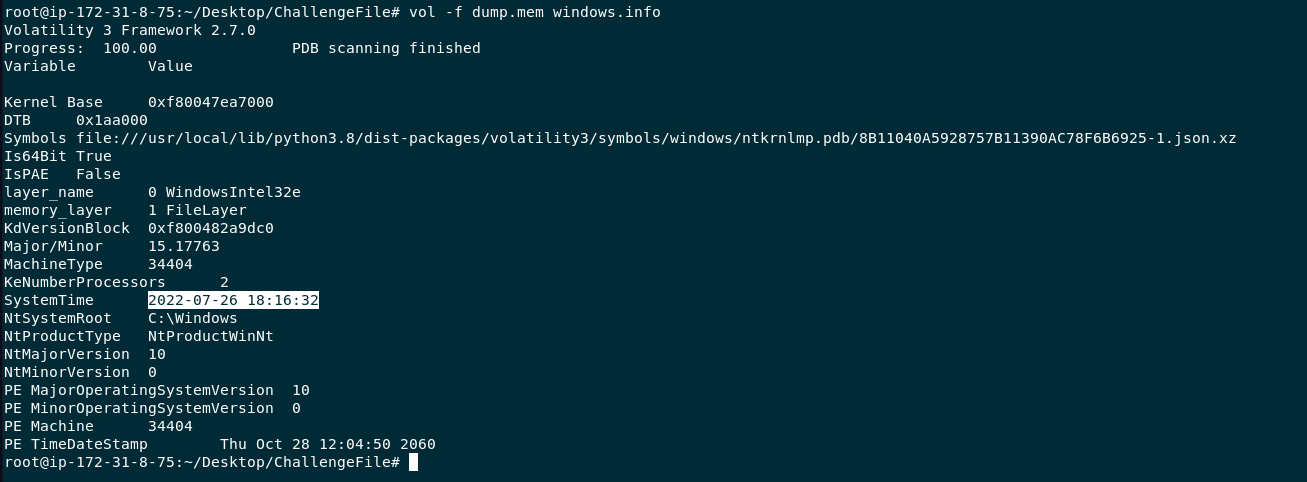The height and width of the screenshot is (482, 1307).
Task: Click the DTB value 0x1aa000
Action: tap(112, 120)
